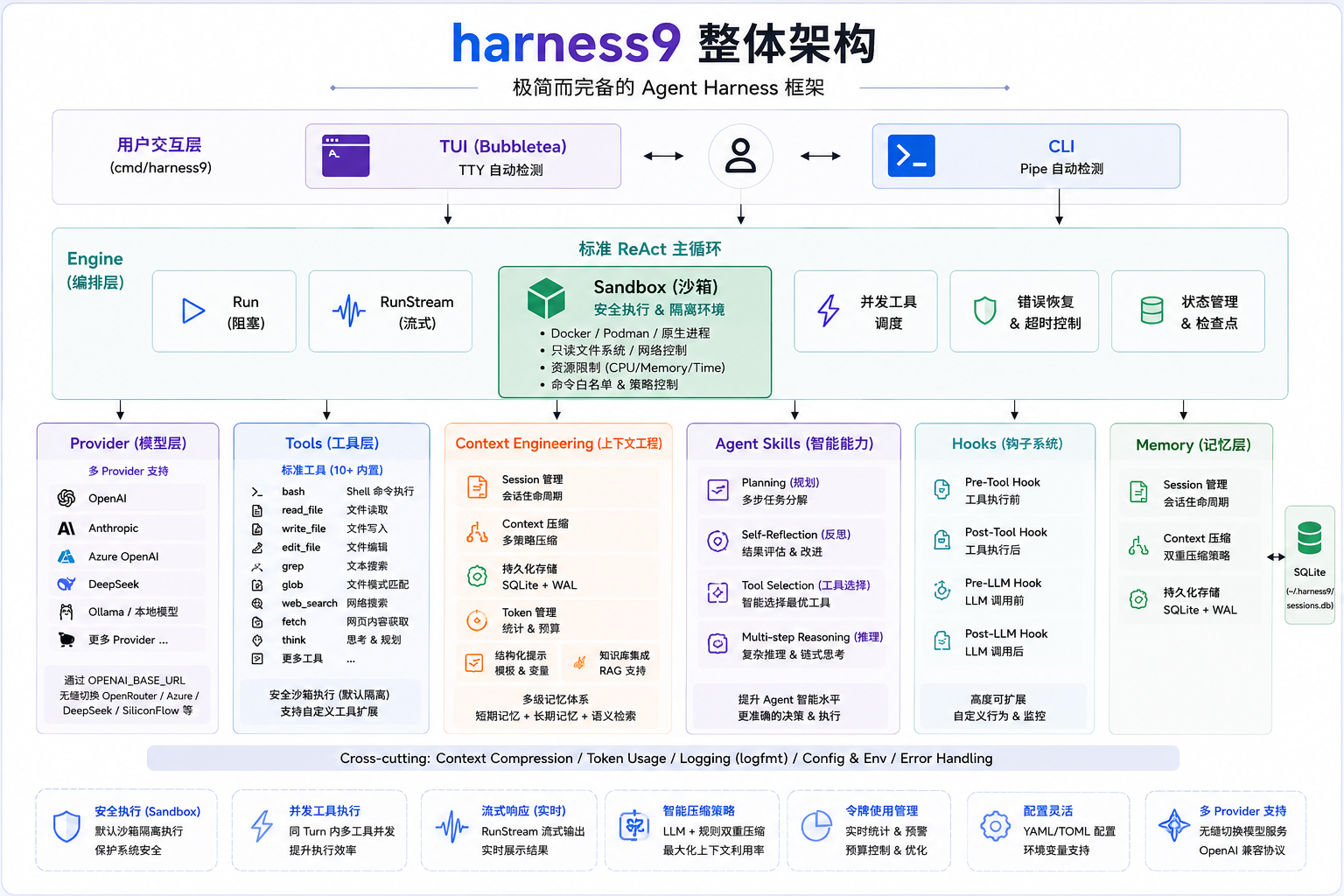1344x896 pixels.
Task: Select the harness9 整体架构 title
Action: [x=663, y=44]
